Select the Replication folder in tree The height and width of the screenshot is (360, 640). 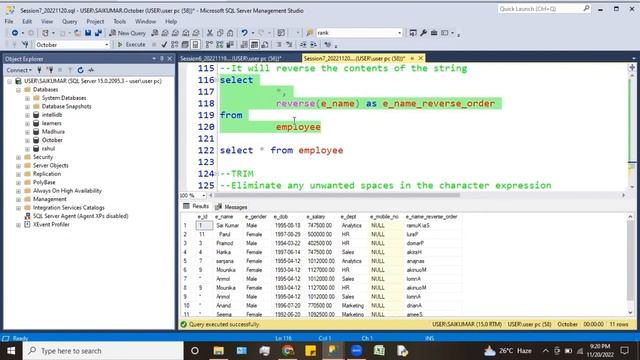click(x=47, y=174)
